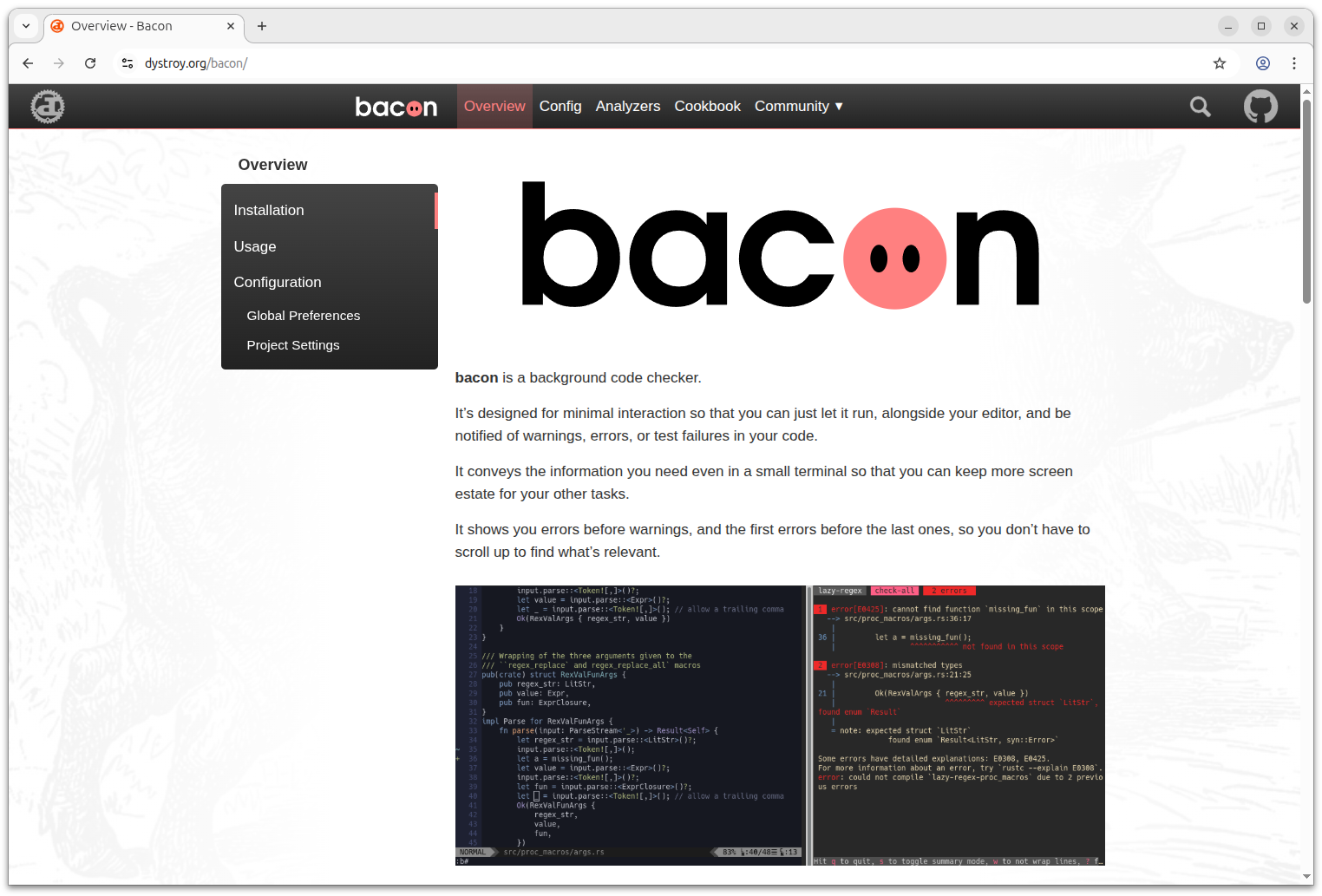Expand the Community dropdown menu
The image size is (1322, 896).
[798, 106]
